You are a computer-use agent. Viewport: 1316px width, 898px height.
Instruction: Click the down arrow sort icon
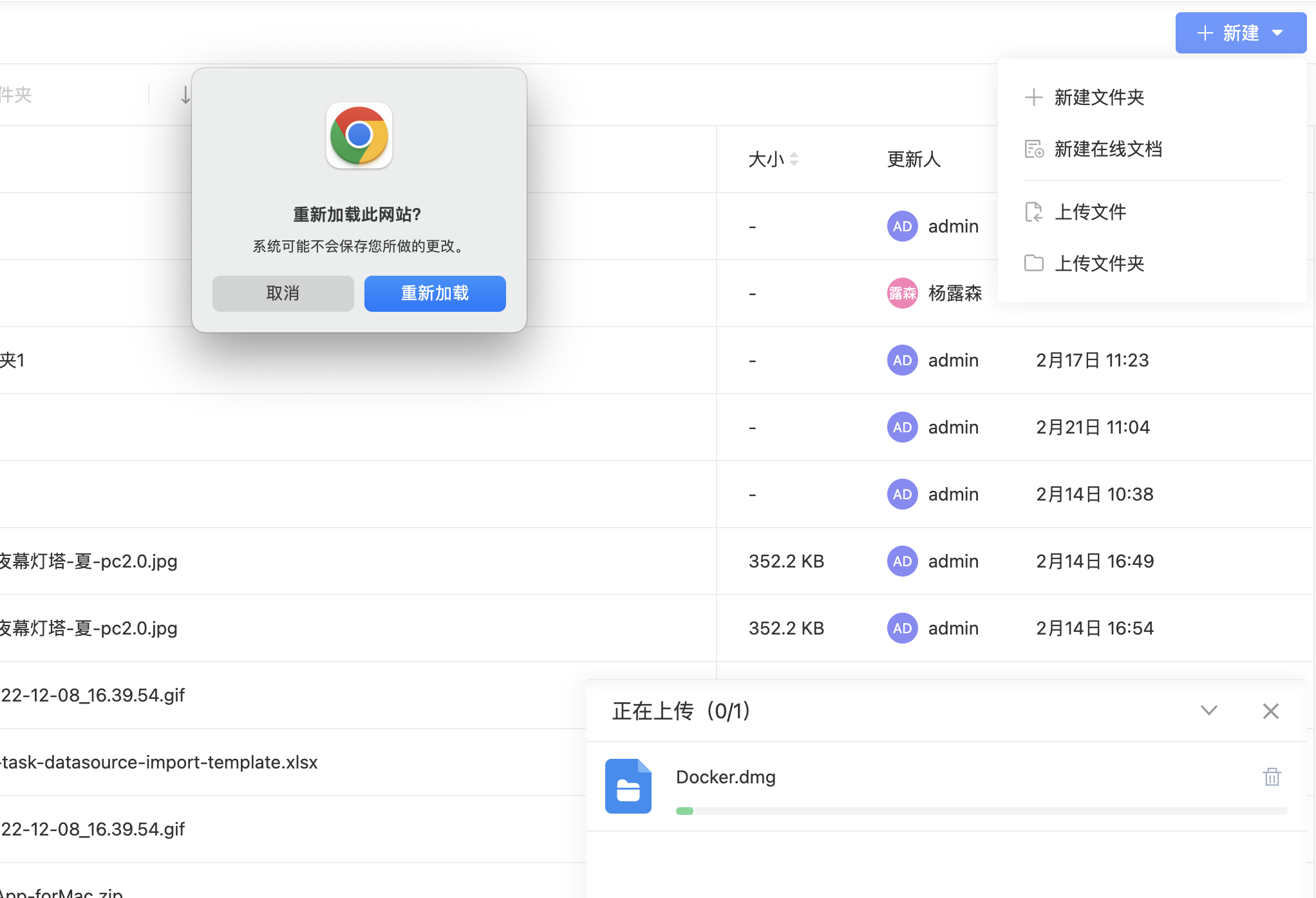[x=185, y=95]
